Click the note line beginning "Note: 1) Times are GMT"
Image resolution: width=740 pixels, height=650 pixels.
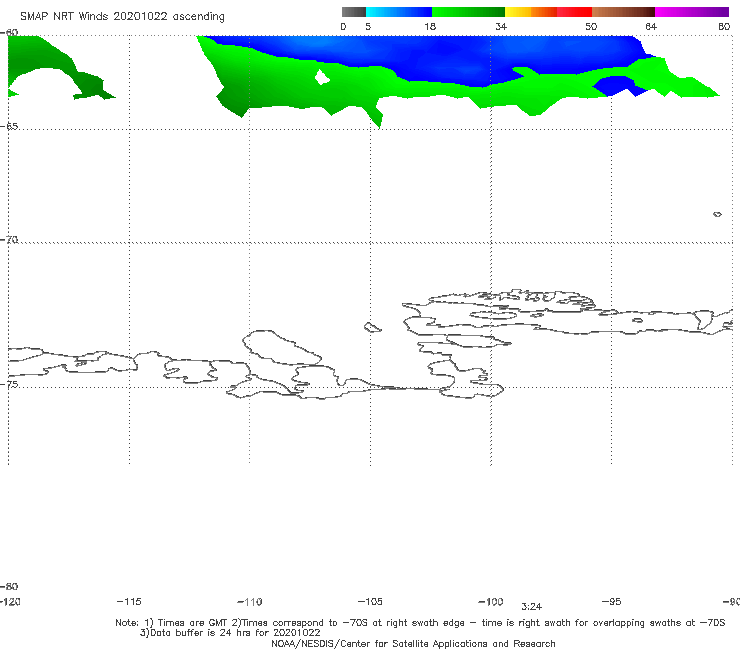pos(420,623)
